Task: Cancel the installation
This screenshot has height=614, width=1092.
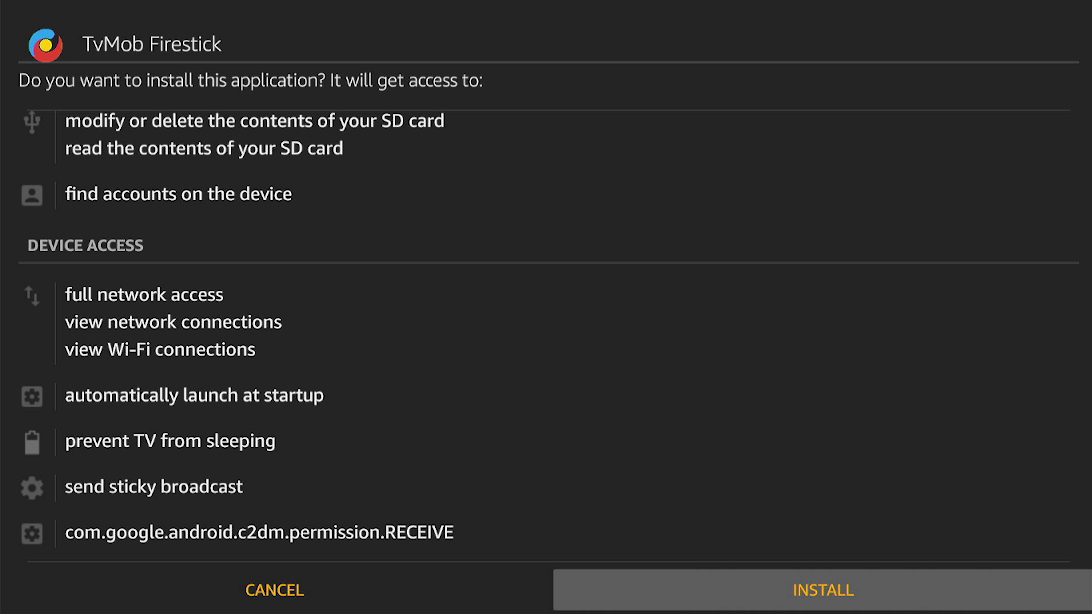Action: click(274, 590)
